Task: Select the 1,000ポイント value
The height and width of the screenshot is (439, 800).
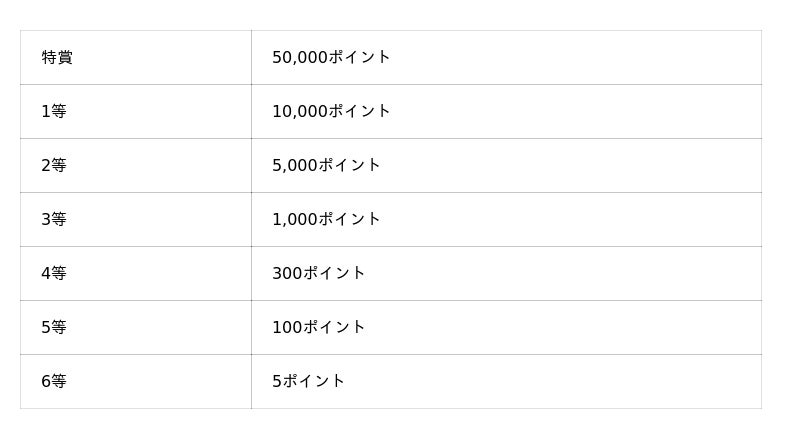Action: click(x=326, y=220)
